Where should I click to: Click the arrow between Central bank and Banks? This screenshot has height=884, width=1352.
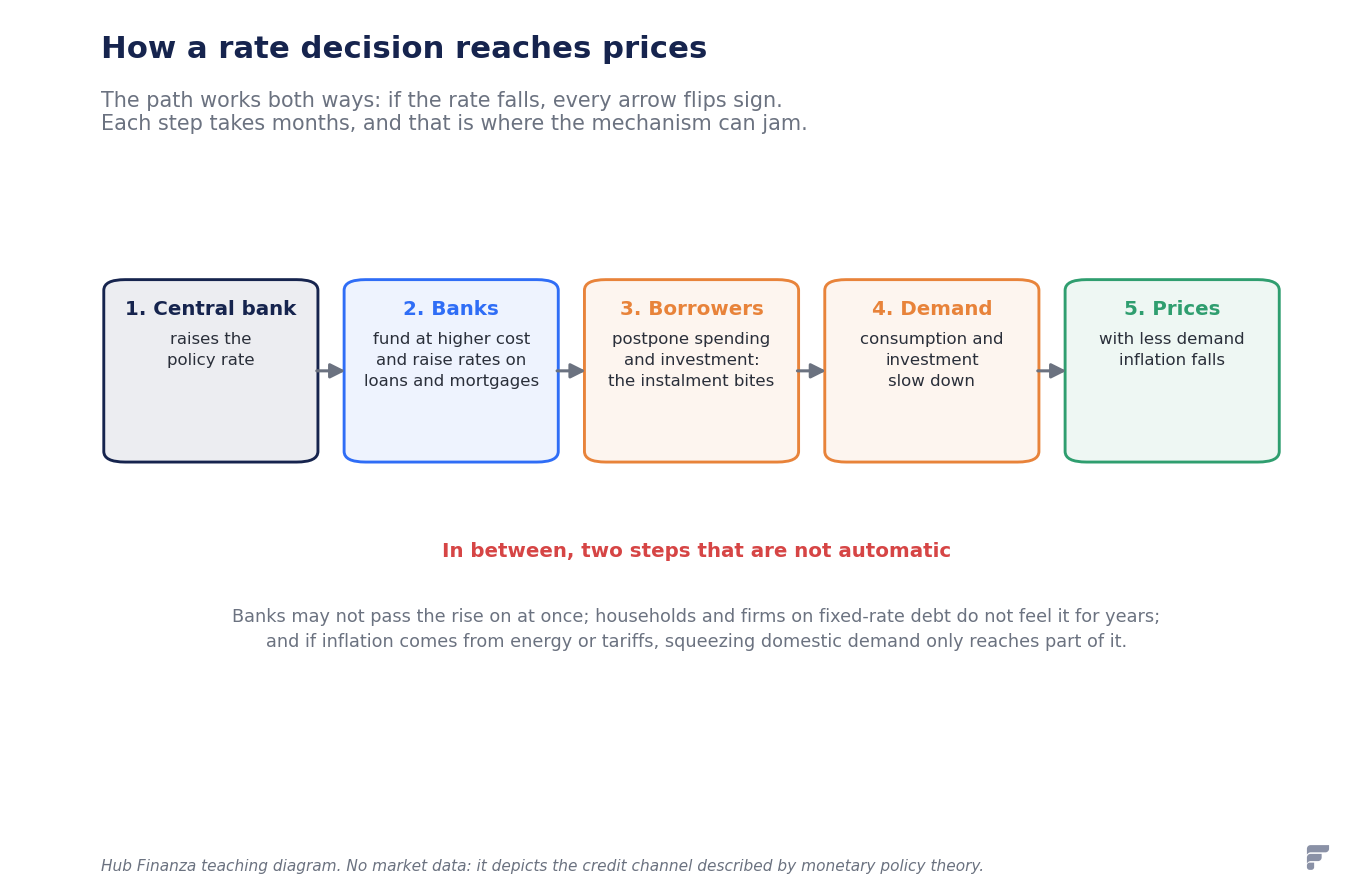[x=331, y=371]
